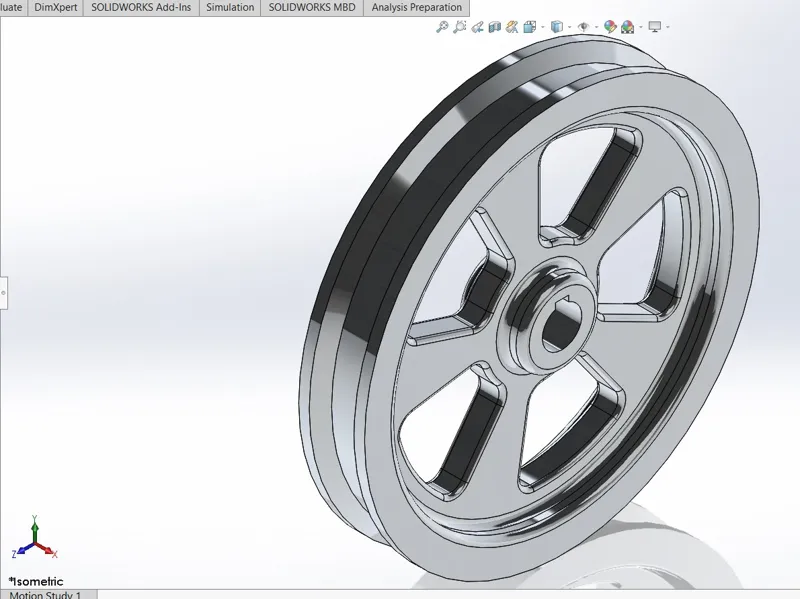Open the Motion Study 1 tab
Screen dimensions: 800x599
pyautogui.click(x=47, y=594)
